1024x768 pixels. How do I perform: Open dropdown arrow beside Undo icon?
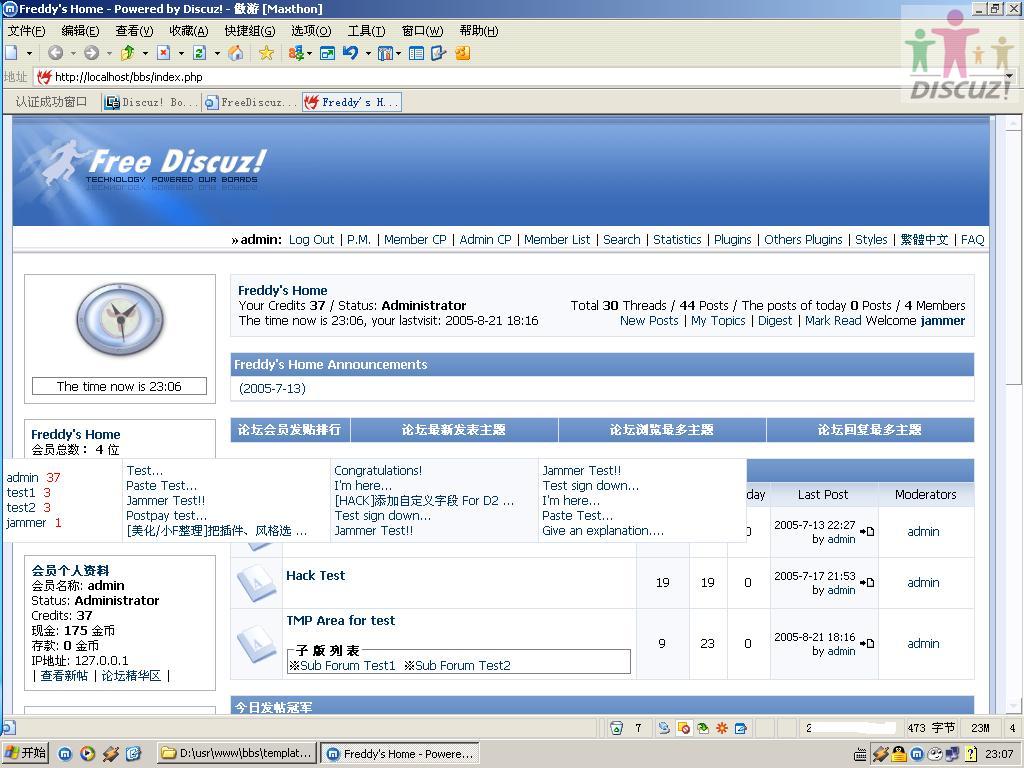coord(368,54)
